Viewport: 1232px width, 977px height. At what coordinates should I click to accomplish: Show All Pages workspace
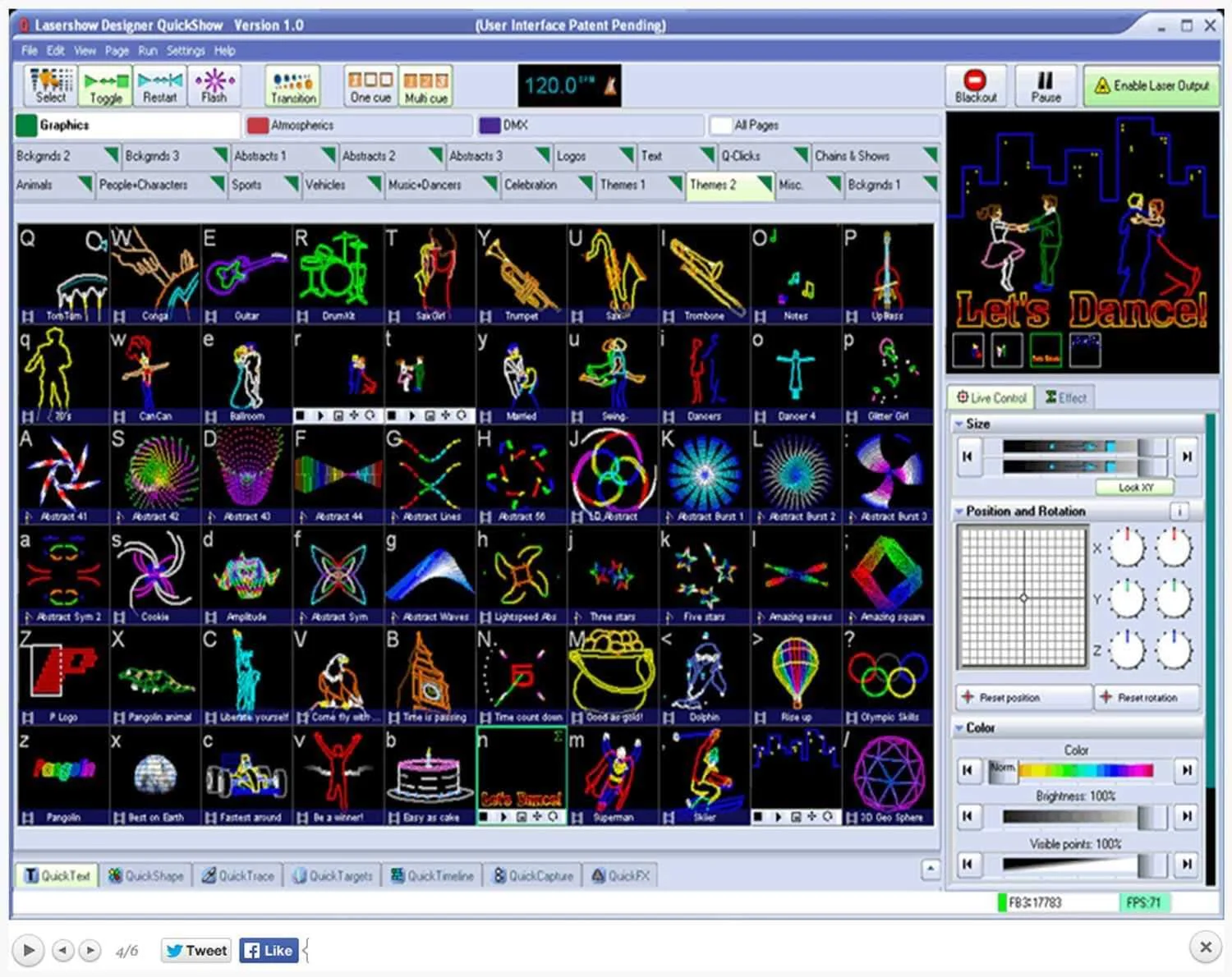click(824, 126)
